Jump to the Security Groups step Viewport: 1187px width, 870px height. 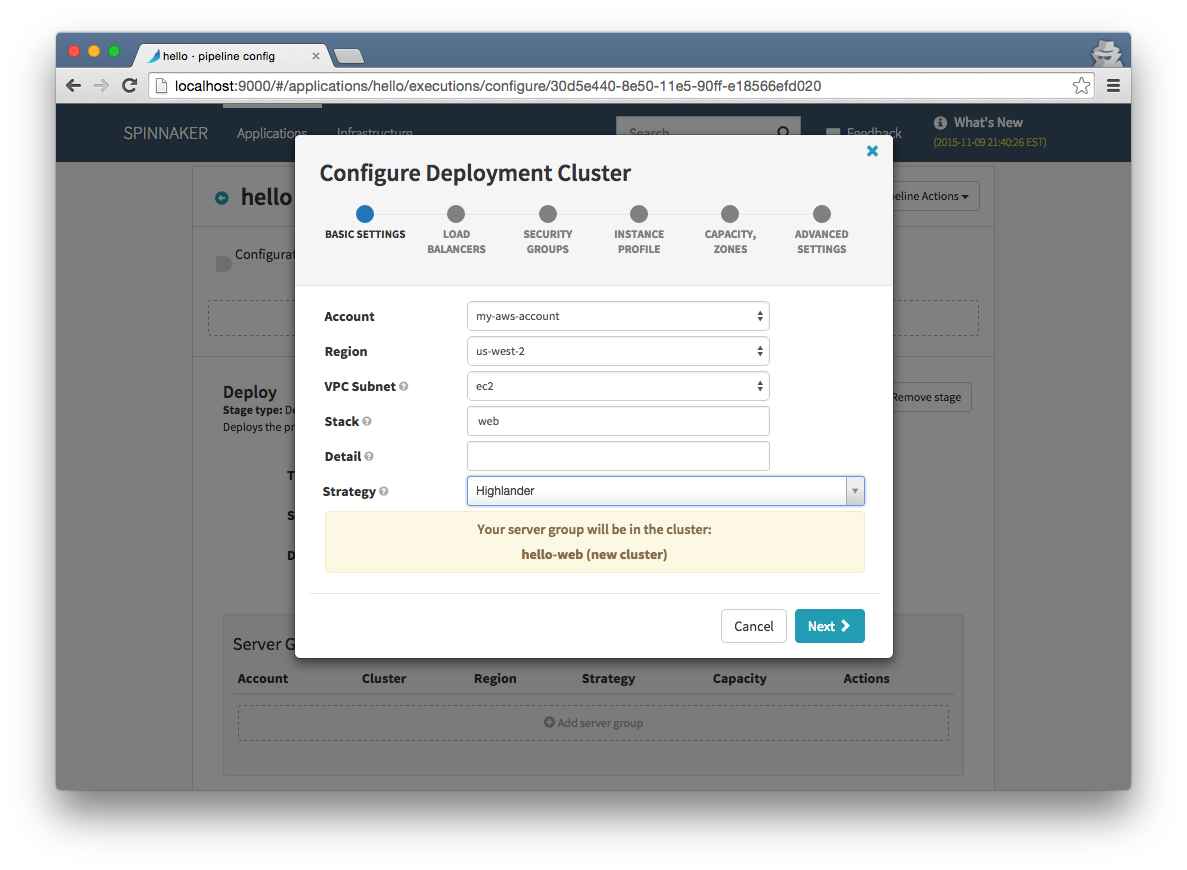point(547,230)
